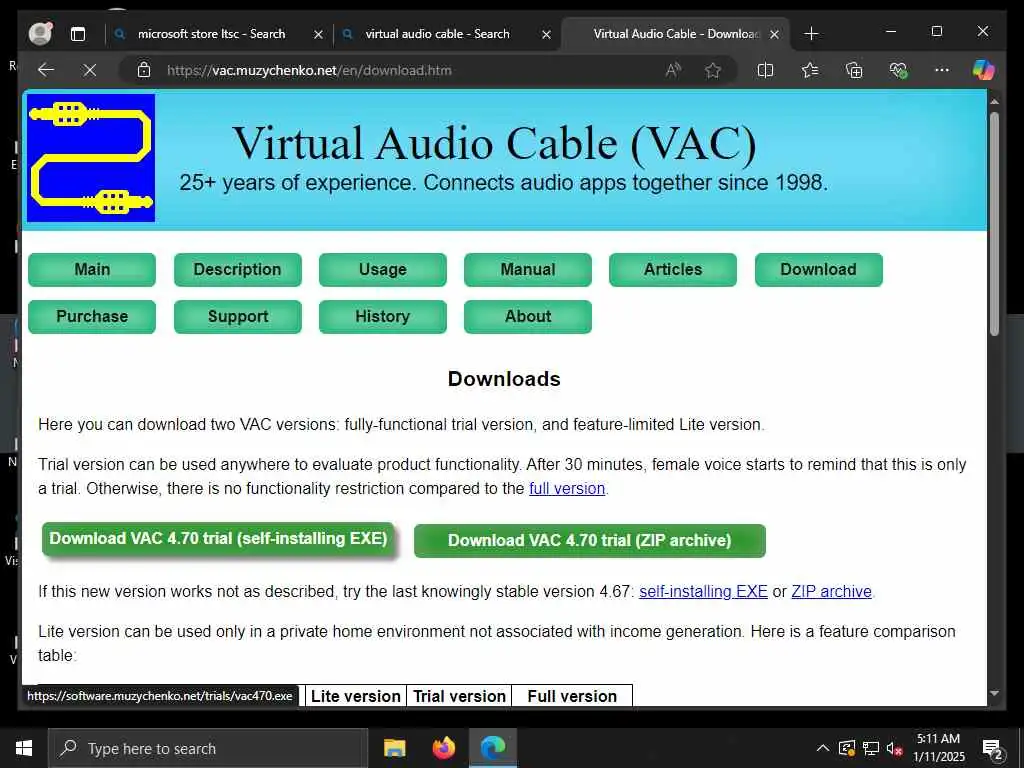The width and height of the screenshot is (1024, 768).
Task: Add page to favorites with the star icon
Action: pyautogui.click(x=712, y=70)
